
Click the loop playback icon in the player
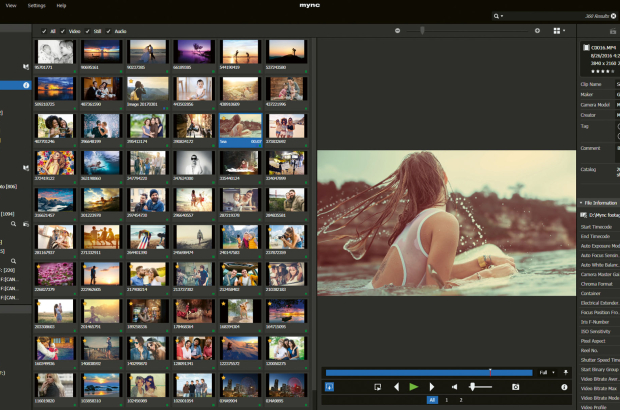pos(378,387)
